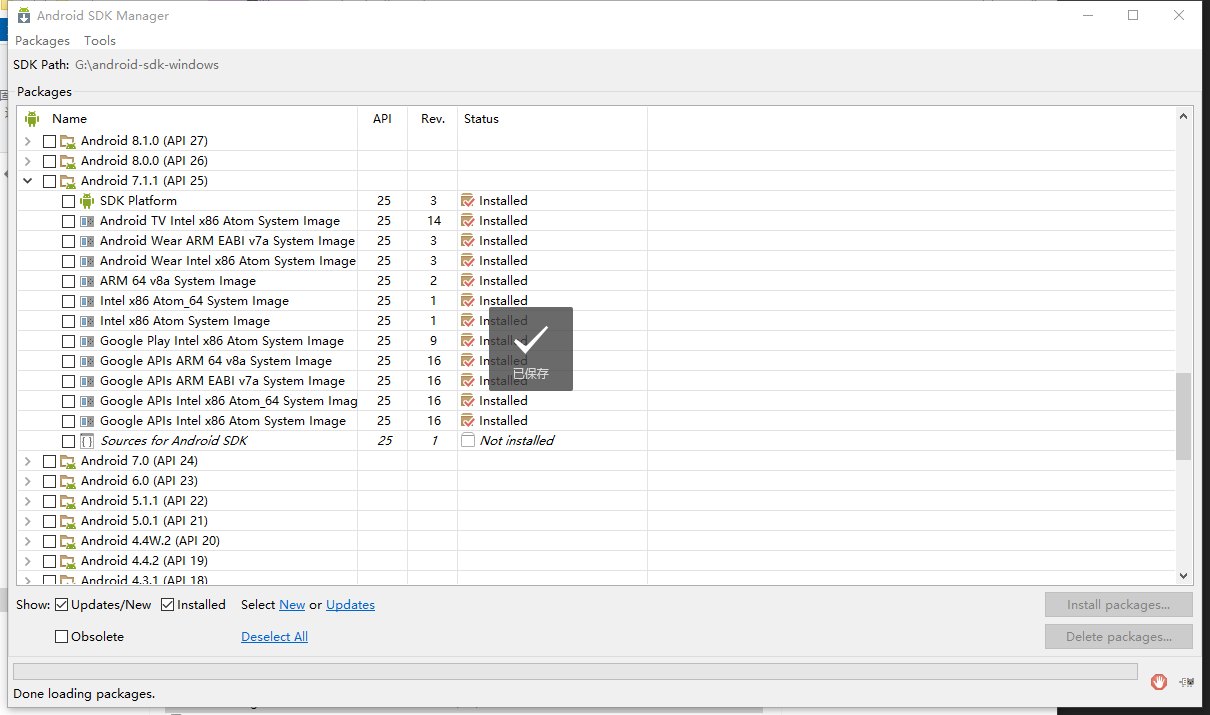
Task: Click the Not installed status icon for Sources
Action: [468, 441]
